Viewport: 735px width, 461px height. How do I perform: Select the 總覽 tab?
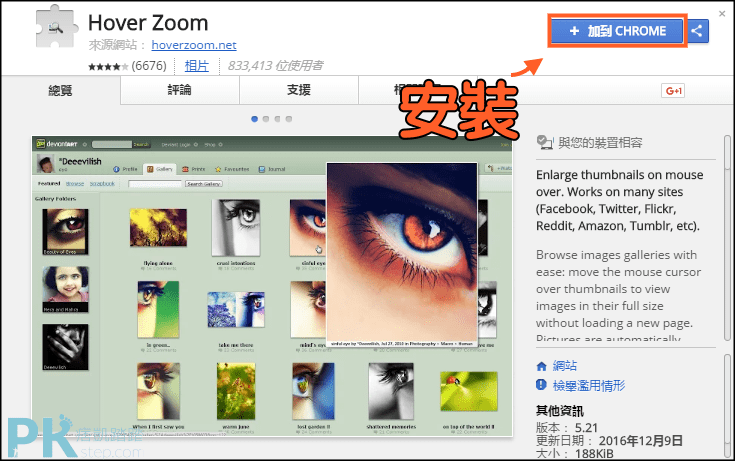60,90
